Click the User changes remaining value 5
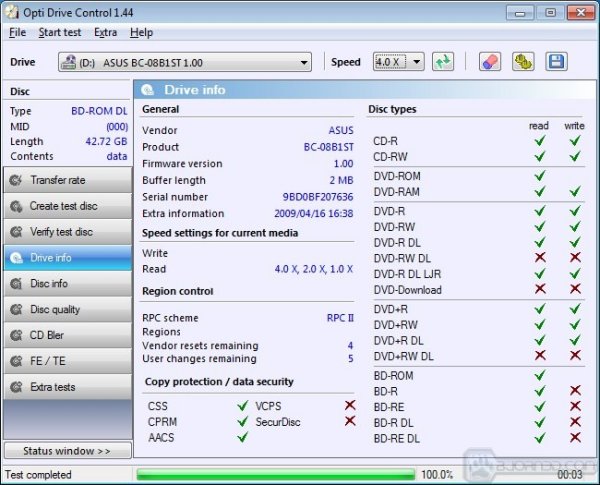600x485 pixels. [x=351, y=359]
